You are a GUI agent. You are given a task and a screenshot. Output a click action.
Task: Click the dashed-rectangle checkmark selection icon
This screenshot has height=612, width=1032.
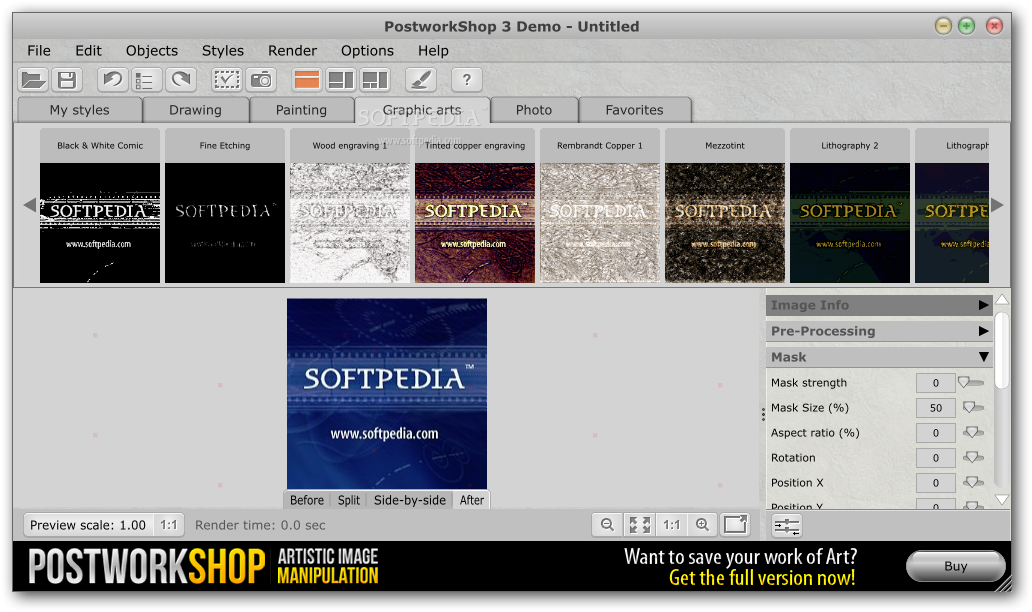click(x=227, y=80)
